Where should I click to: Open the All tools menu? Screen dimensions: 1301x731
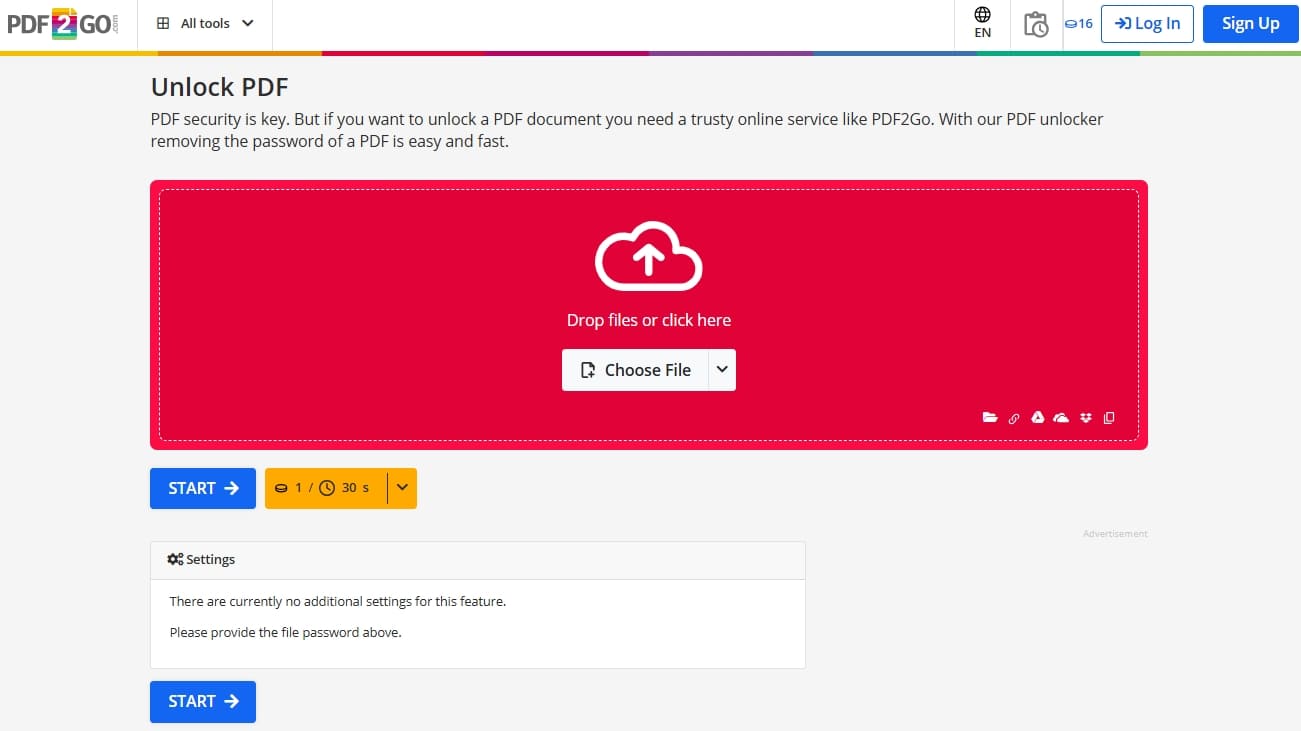pos(205,23)
